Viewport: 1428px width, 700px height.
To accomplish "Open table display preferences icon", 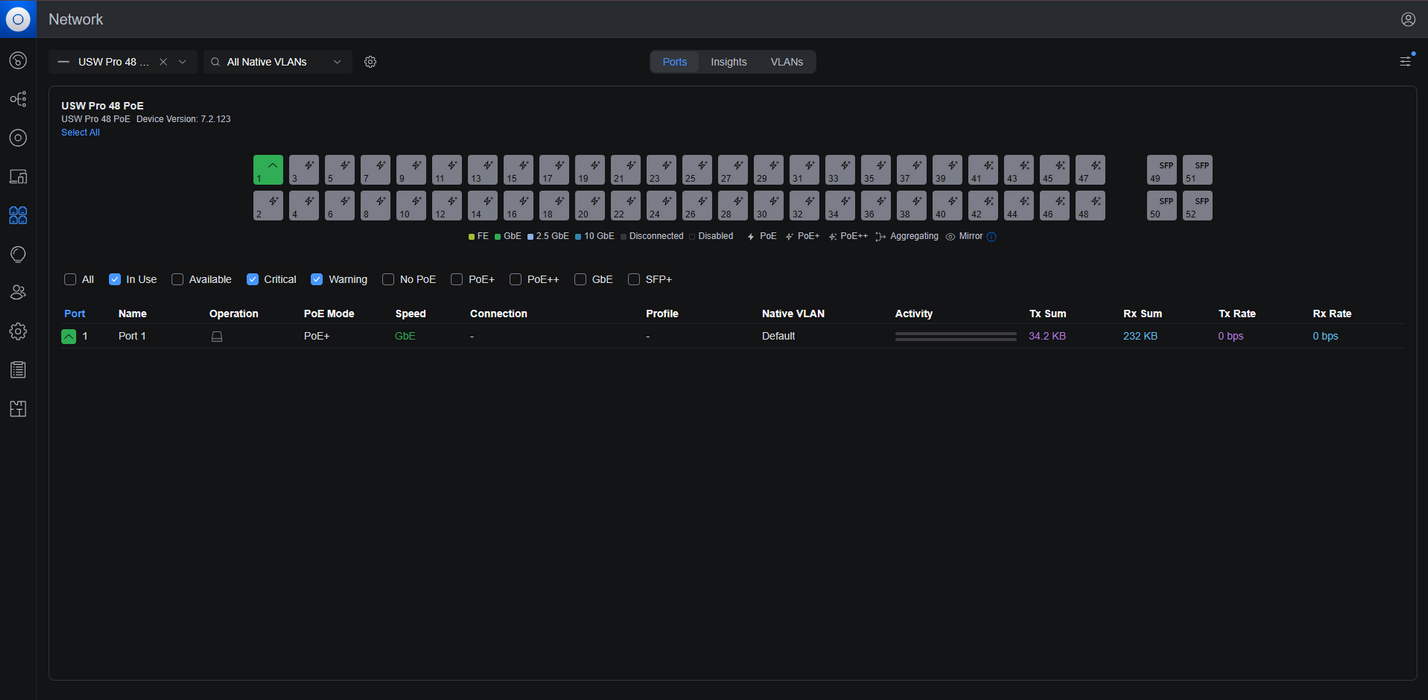I will pyautogui.click(x=1406, y=62).
